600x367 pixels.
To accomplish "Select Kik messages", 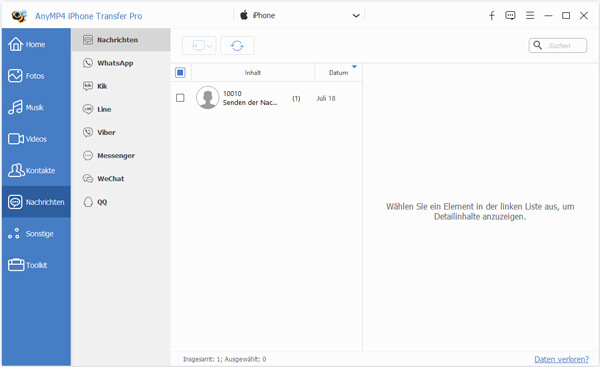I will [121, 86].
